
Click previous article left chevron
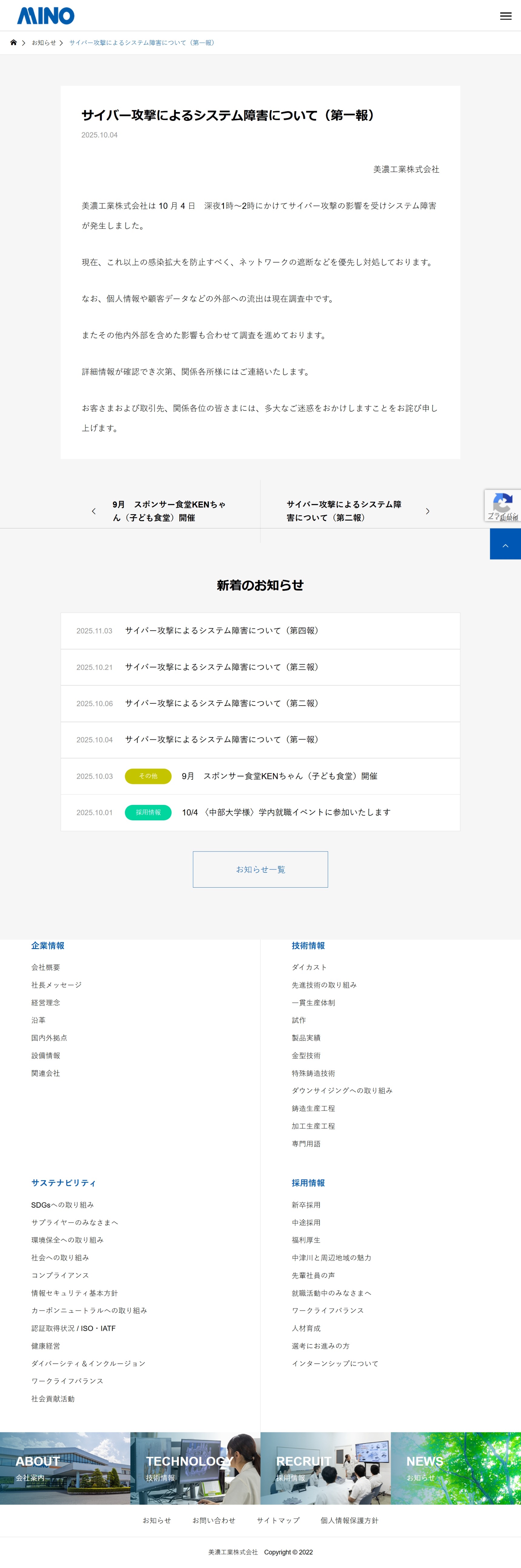pos(93,511)
